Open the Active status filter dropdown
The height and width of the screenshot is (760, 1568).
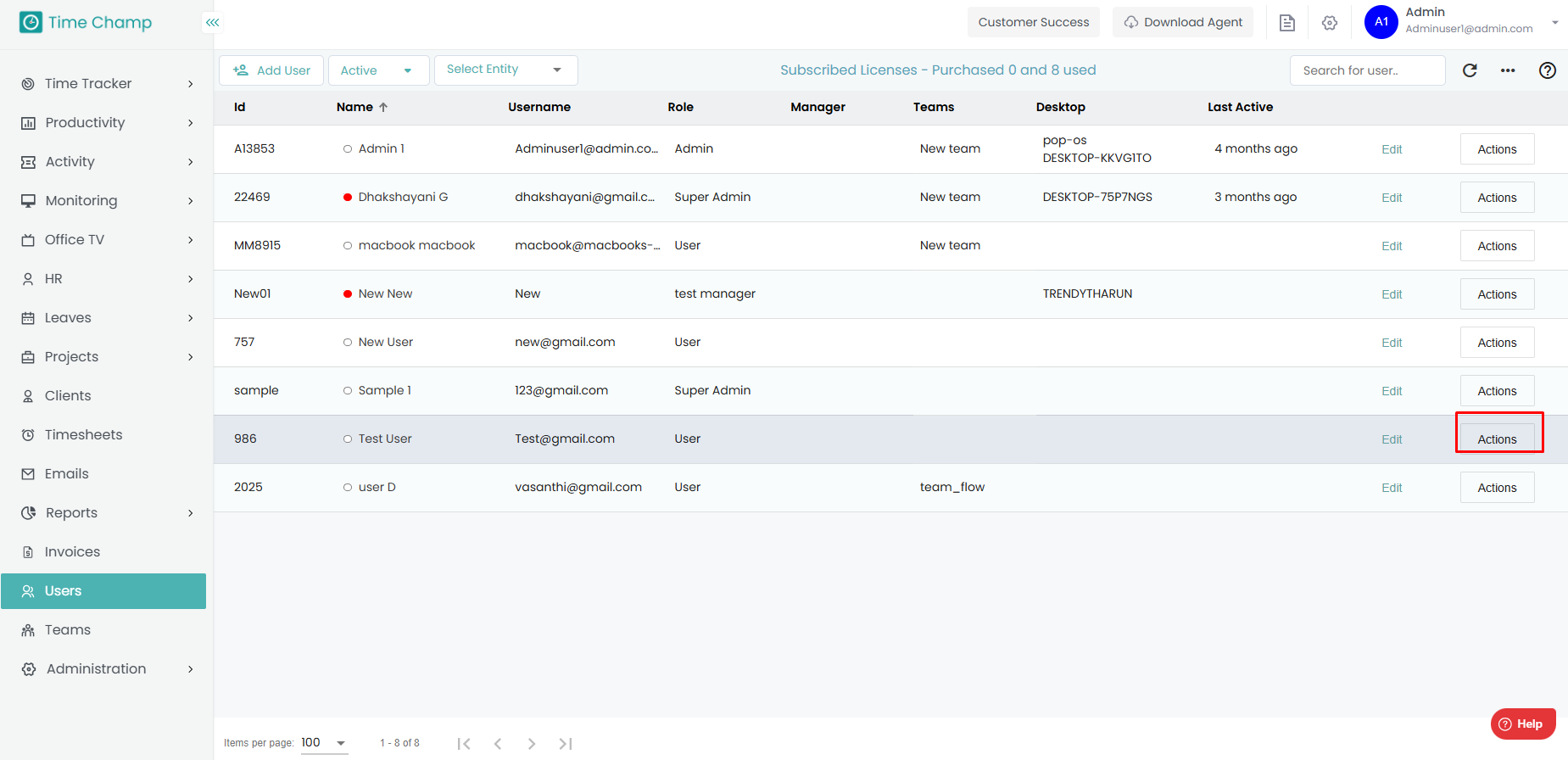[x=377, y=70]
